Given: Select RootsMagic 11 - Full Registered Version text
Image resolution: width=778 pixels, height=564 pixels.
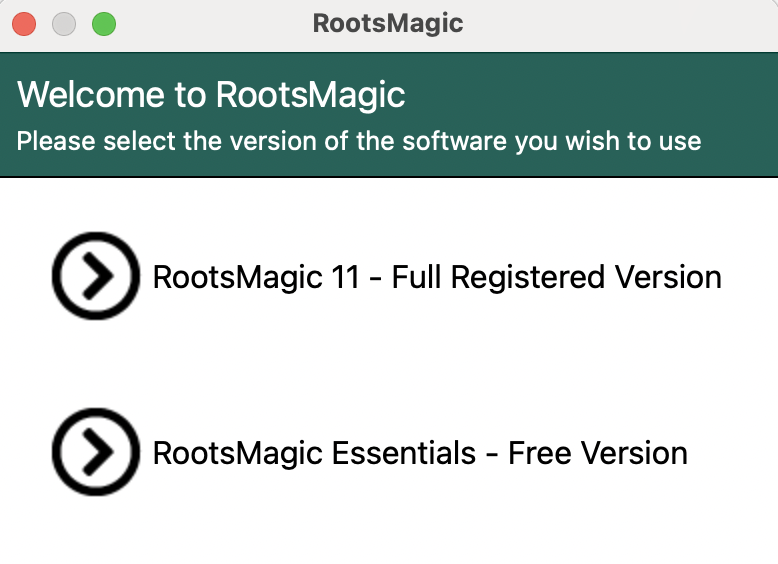Looking at the screenshot, I should coord(437,277).
